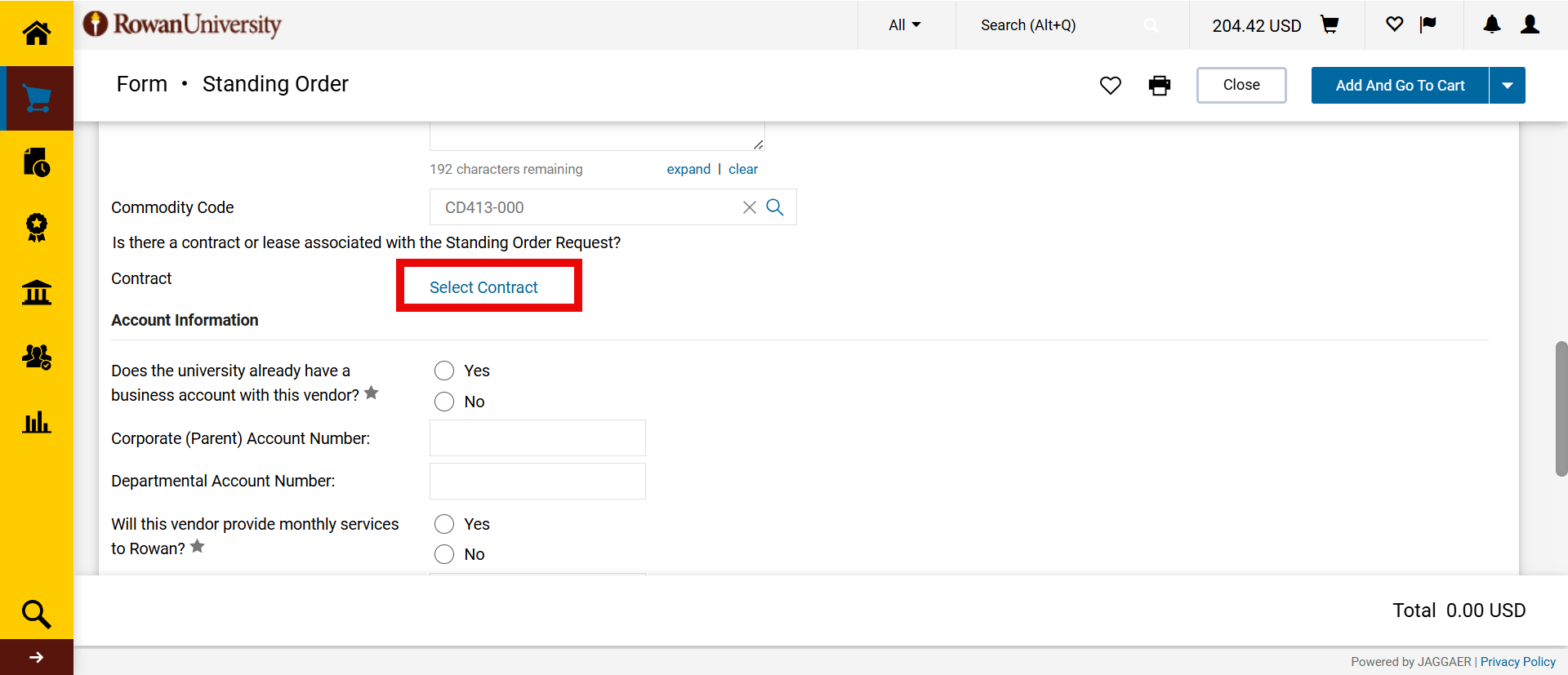The height and width of the screenshot is (675, 1568).
Task: Select Yes for monthly services to Rowan
Action: pos(444,524)
